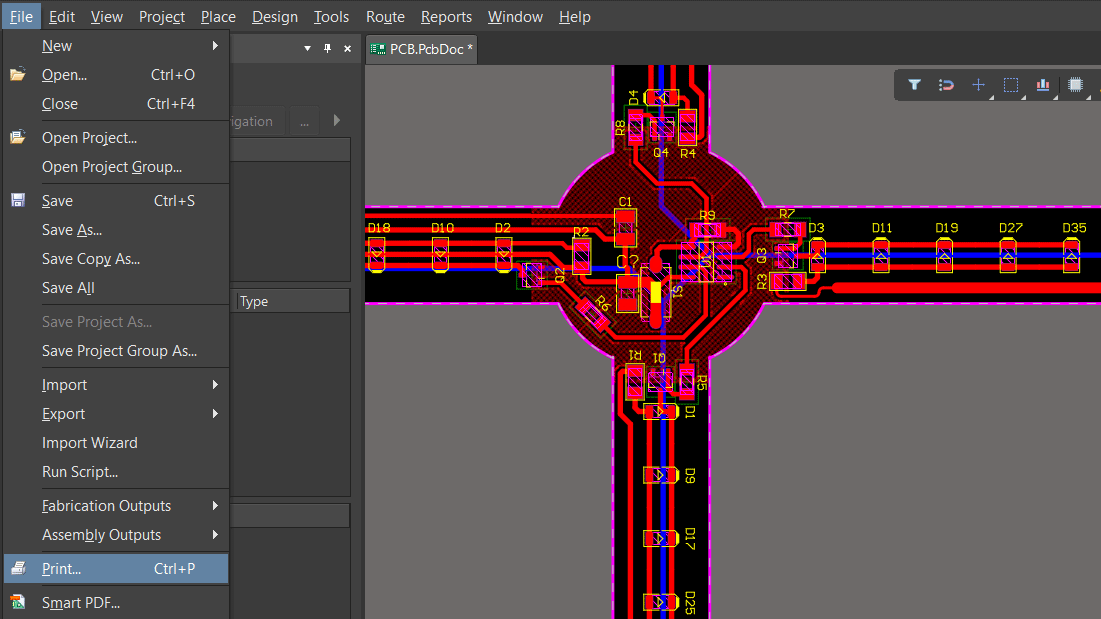
Task: Click the align objects icon
Action: pyautogui.click(x=1043, y=85)
